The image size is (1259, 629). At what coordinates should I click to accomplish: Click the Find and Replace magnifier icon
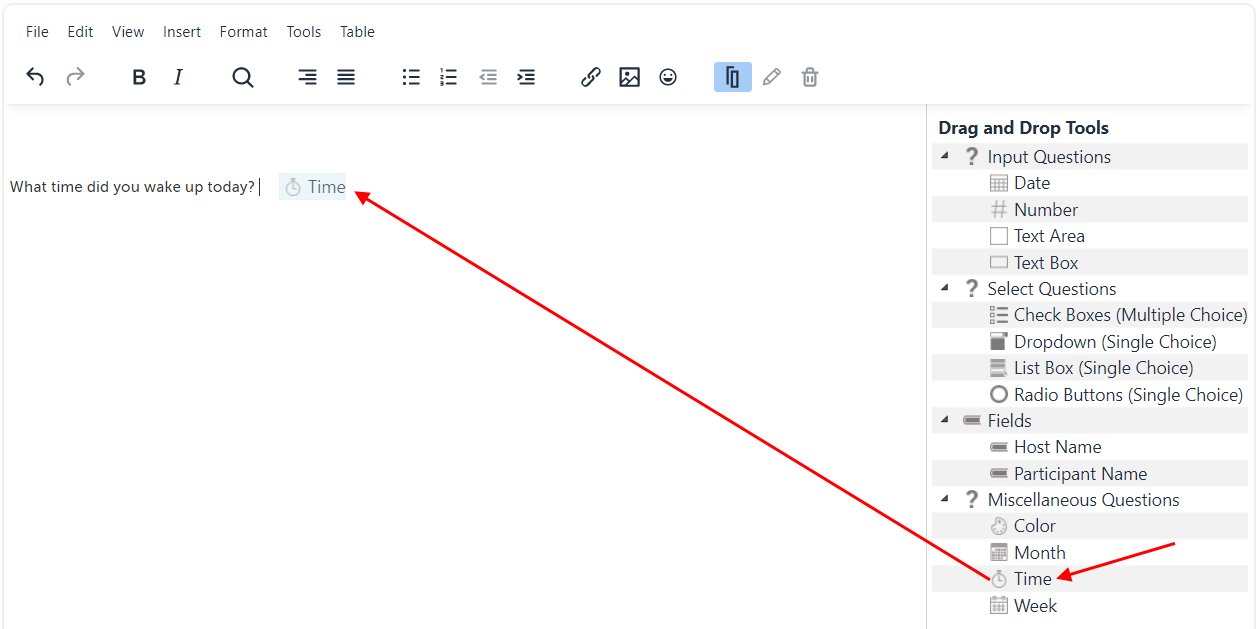tap(243, 77)
